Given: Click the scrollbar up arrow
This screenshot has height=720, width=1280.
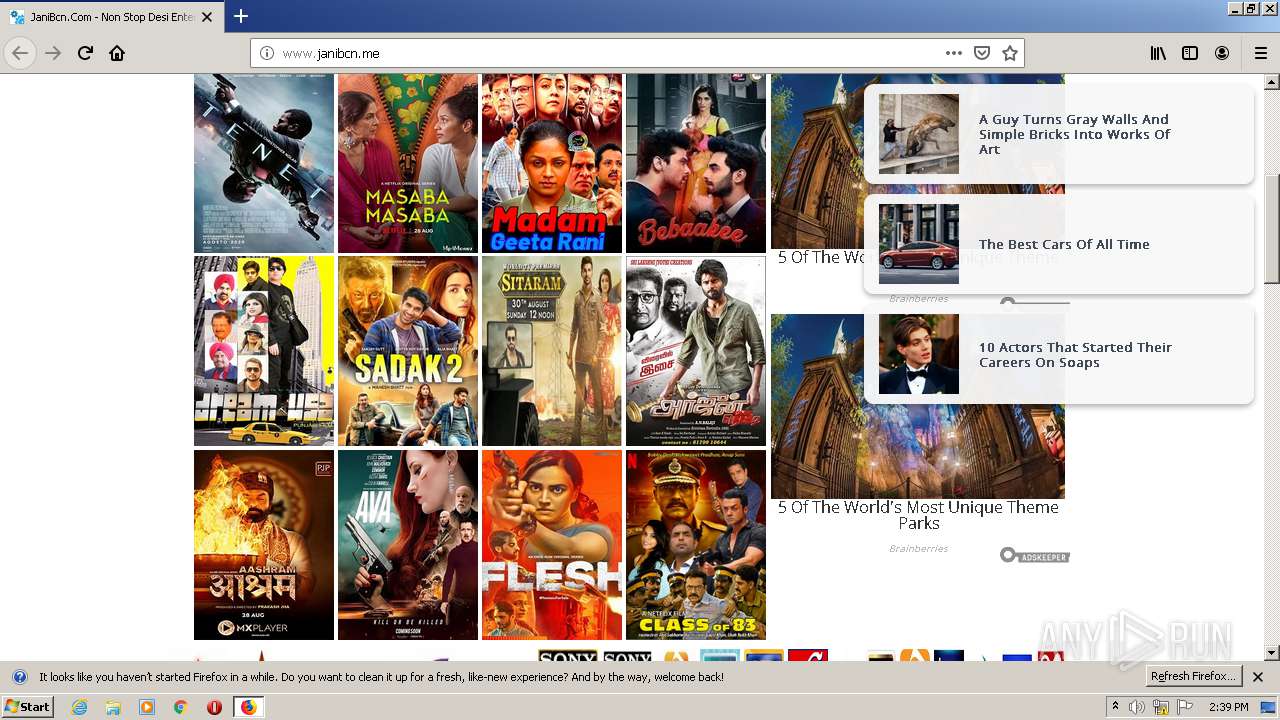Looking at the screenshot, I should pos(1272,81).
